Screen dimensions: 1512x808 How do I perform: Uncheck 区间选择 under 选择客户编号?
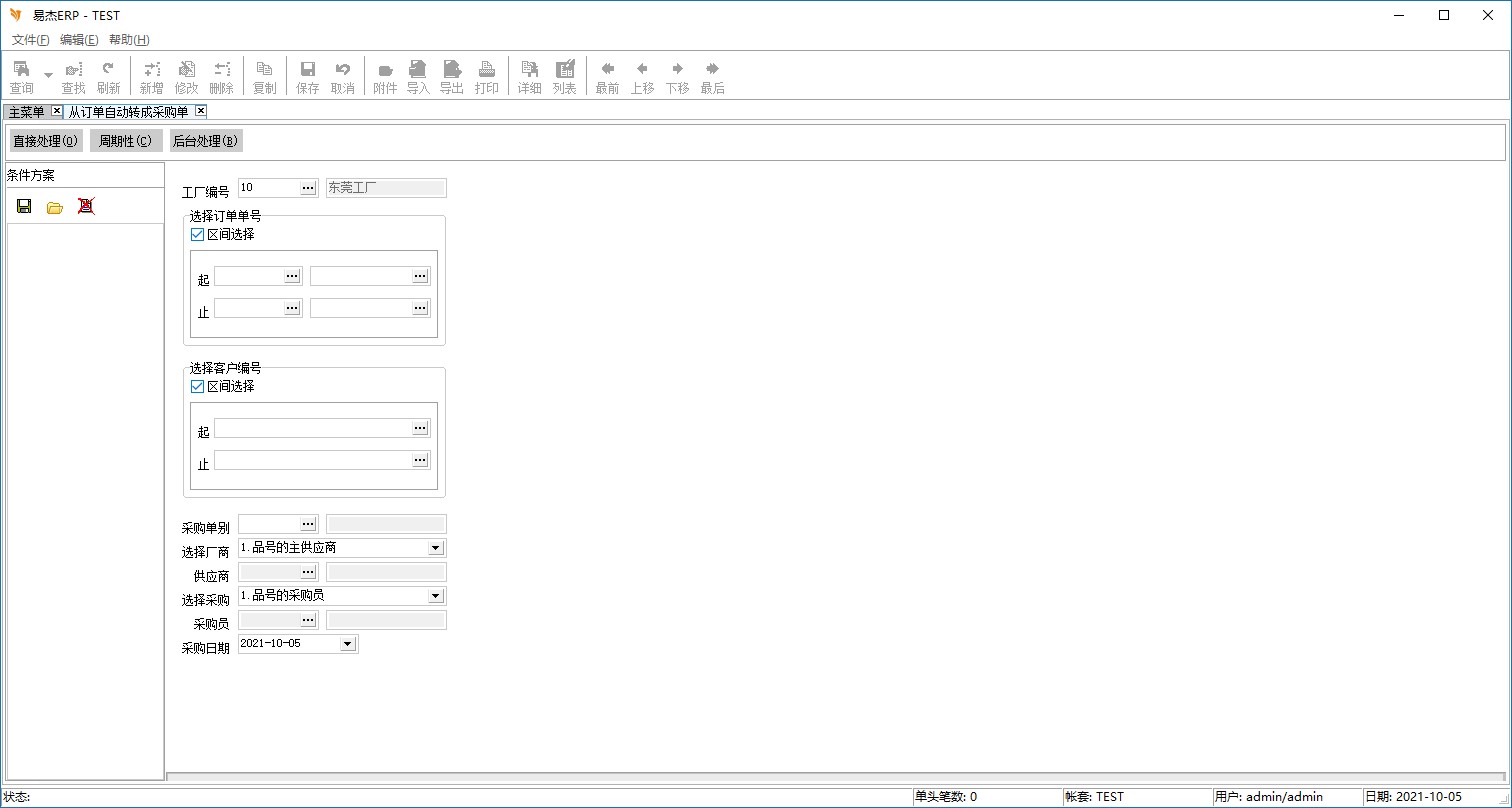(197, 387)
